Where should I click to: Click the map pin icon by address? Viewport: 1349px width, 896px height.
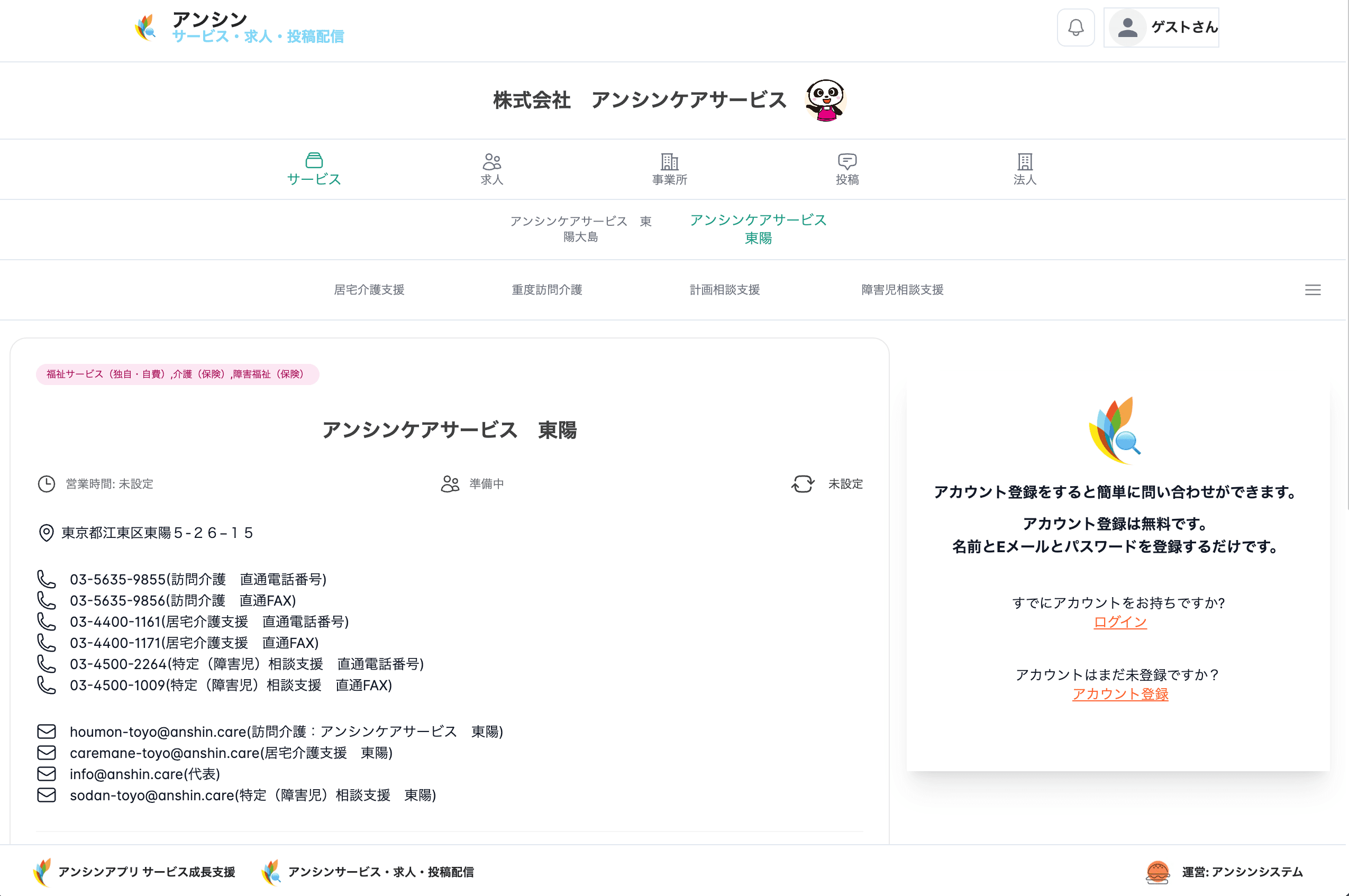pyautogui.click(x=46, y=533)
